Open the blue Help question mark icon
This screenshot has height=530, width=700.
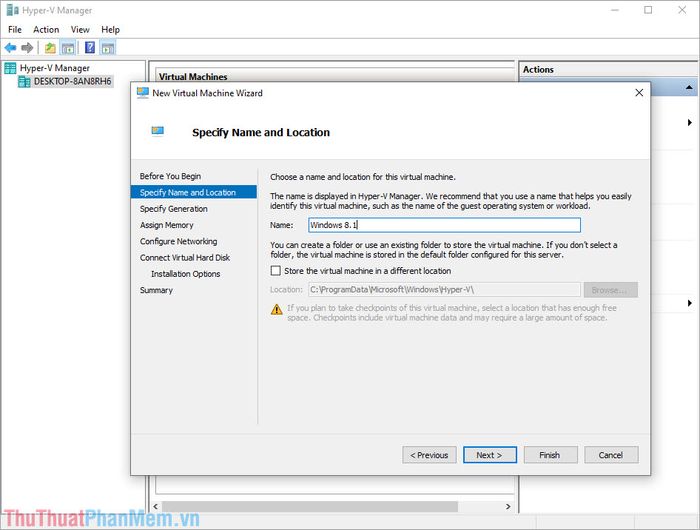pos(90,47)
